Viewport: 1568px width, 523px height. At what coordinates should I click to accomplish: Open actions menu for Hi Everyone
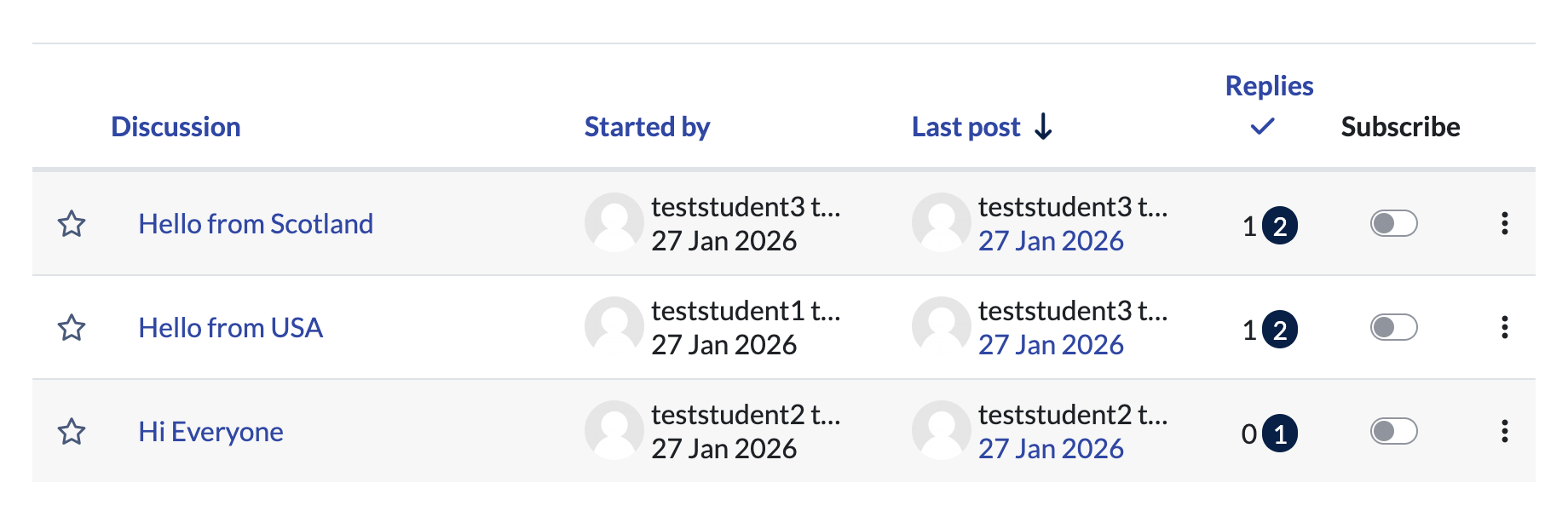click(x=1505, y=432)
